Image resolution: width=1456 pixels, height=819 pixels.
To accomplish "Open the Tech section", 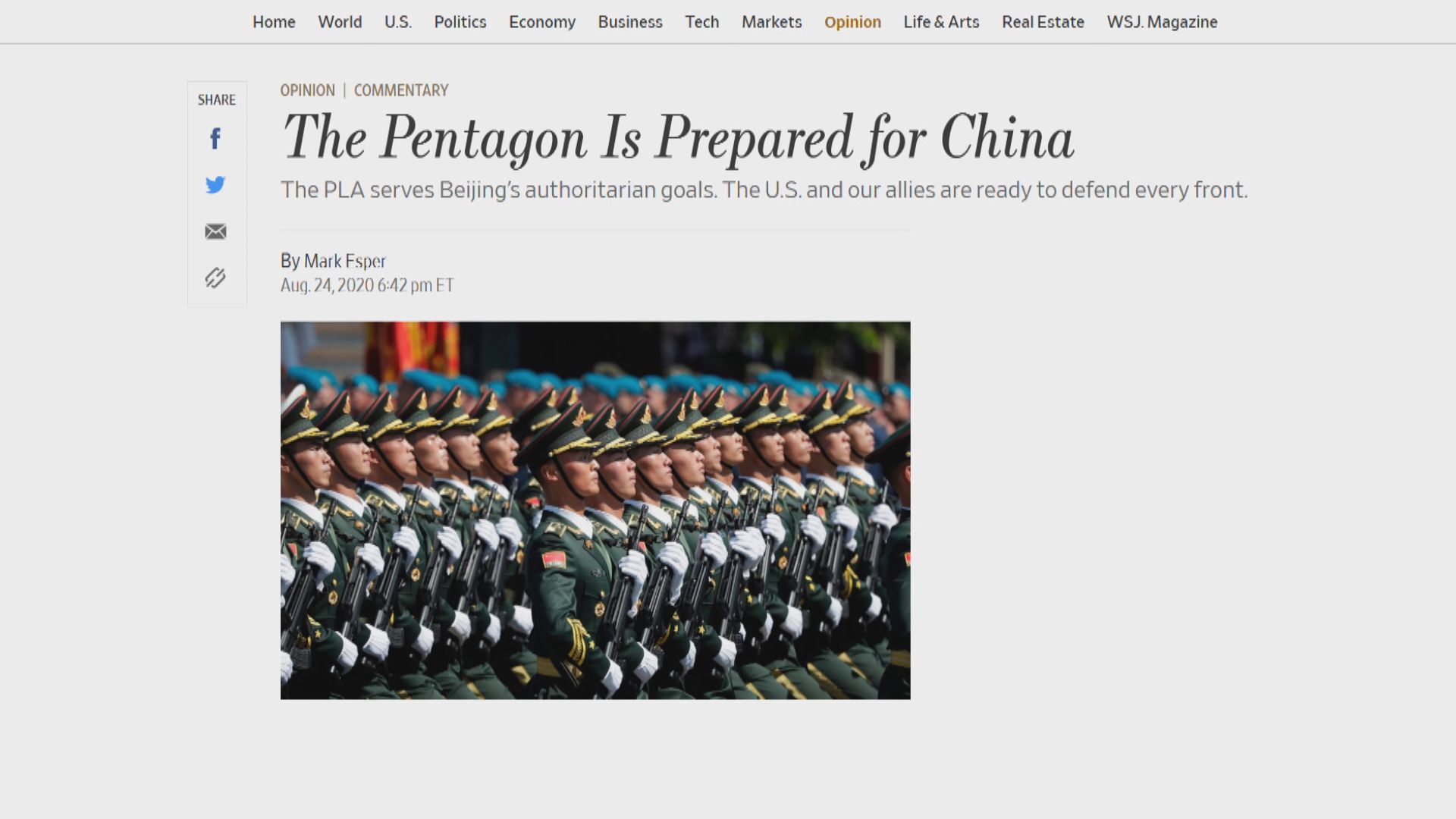I will click(702, 22).
